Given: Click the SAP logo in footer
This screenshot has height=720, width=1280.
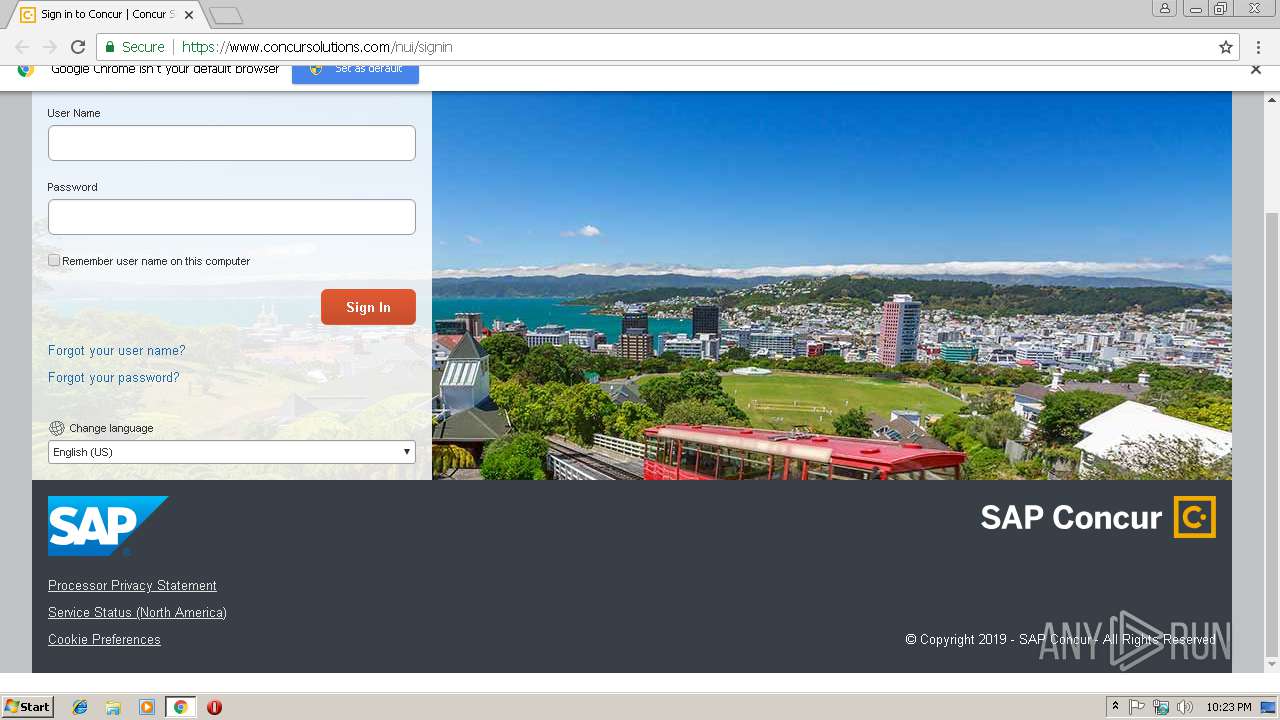Looking at the screenshot, I should point(108,526).
